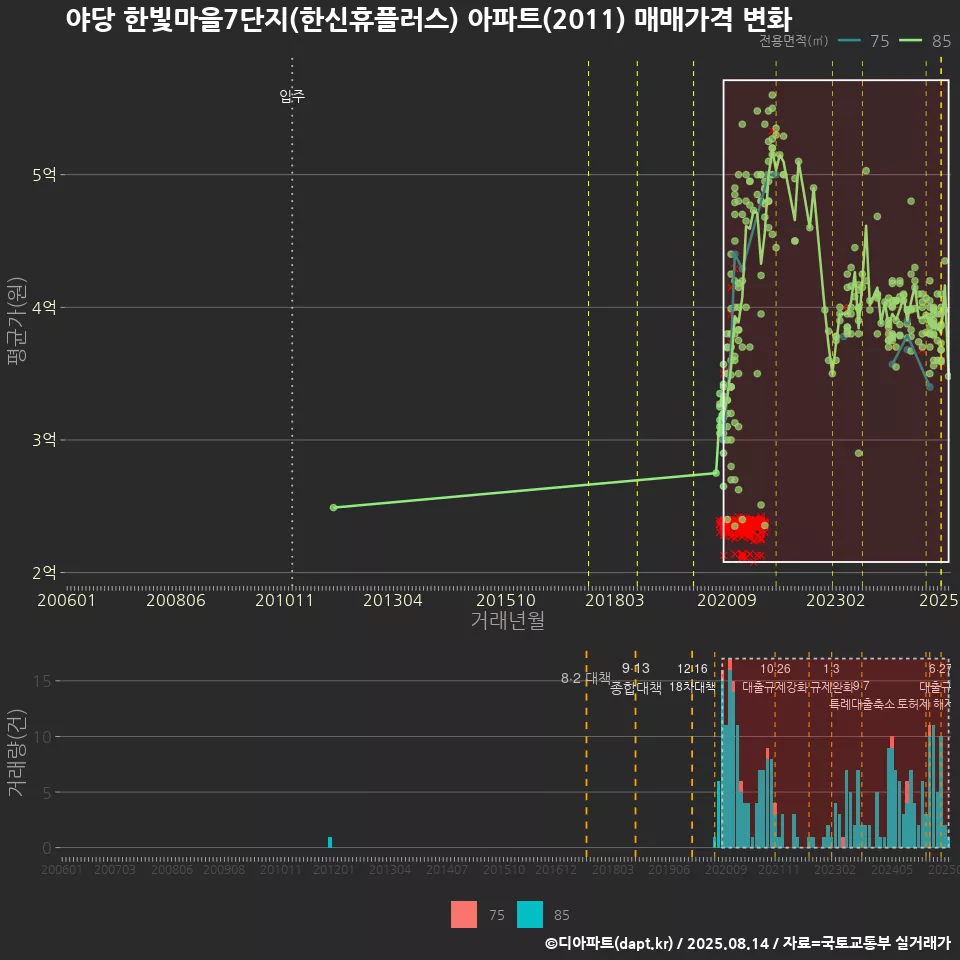Click '201407' on the volume chart axis
The width and height of the screenshot is (960, 960).
tap(447, 869)
